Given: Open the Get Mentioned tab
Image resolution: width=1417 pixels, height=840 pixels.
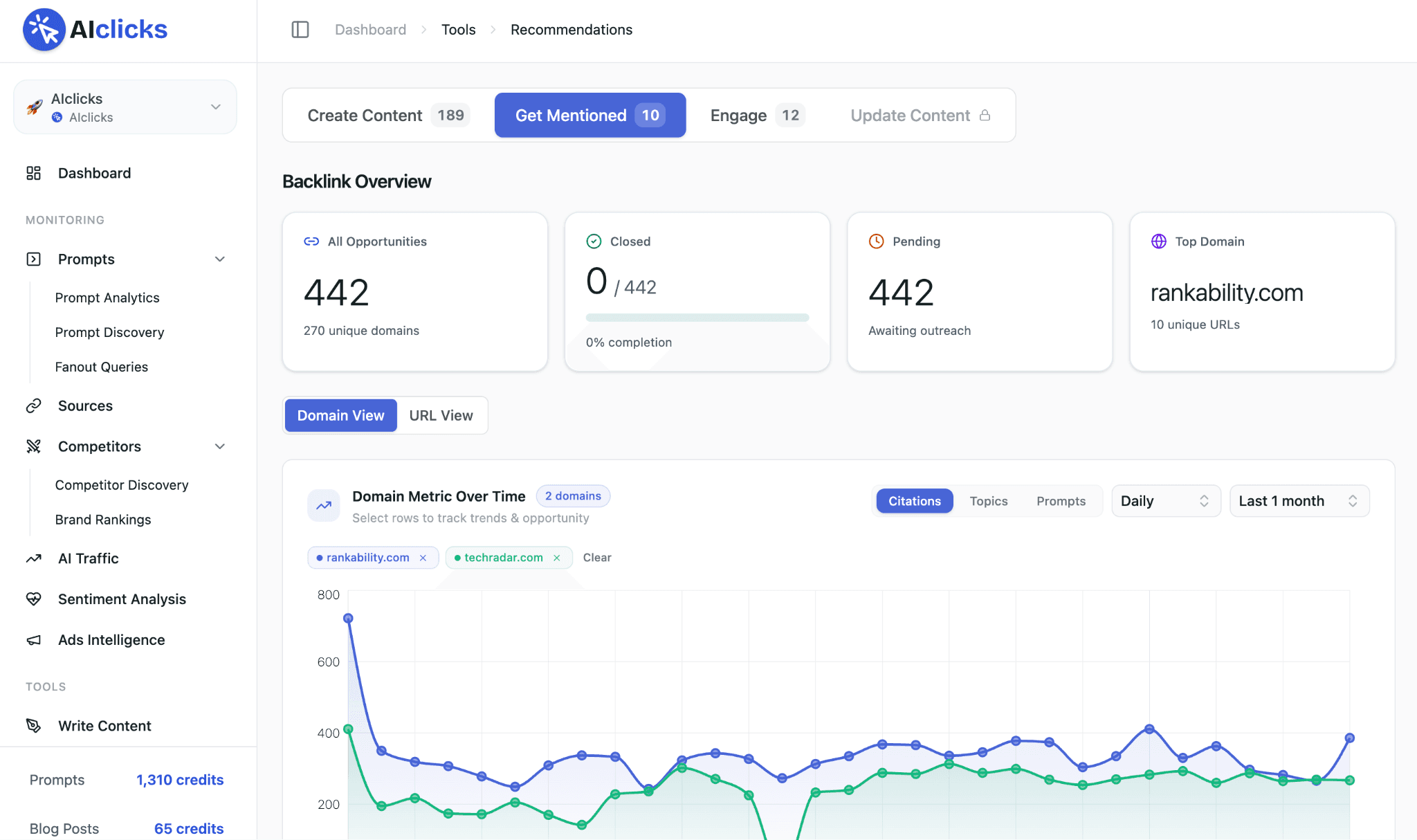Looking at the screenshot, I should [x=590, y=116].
